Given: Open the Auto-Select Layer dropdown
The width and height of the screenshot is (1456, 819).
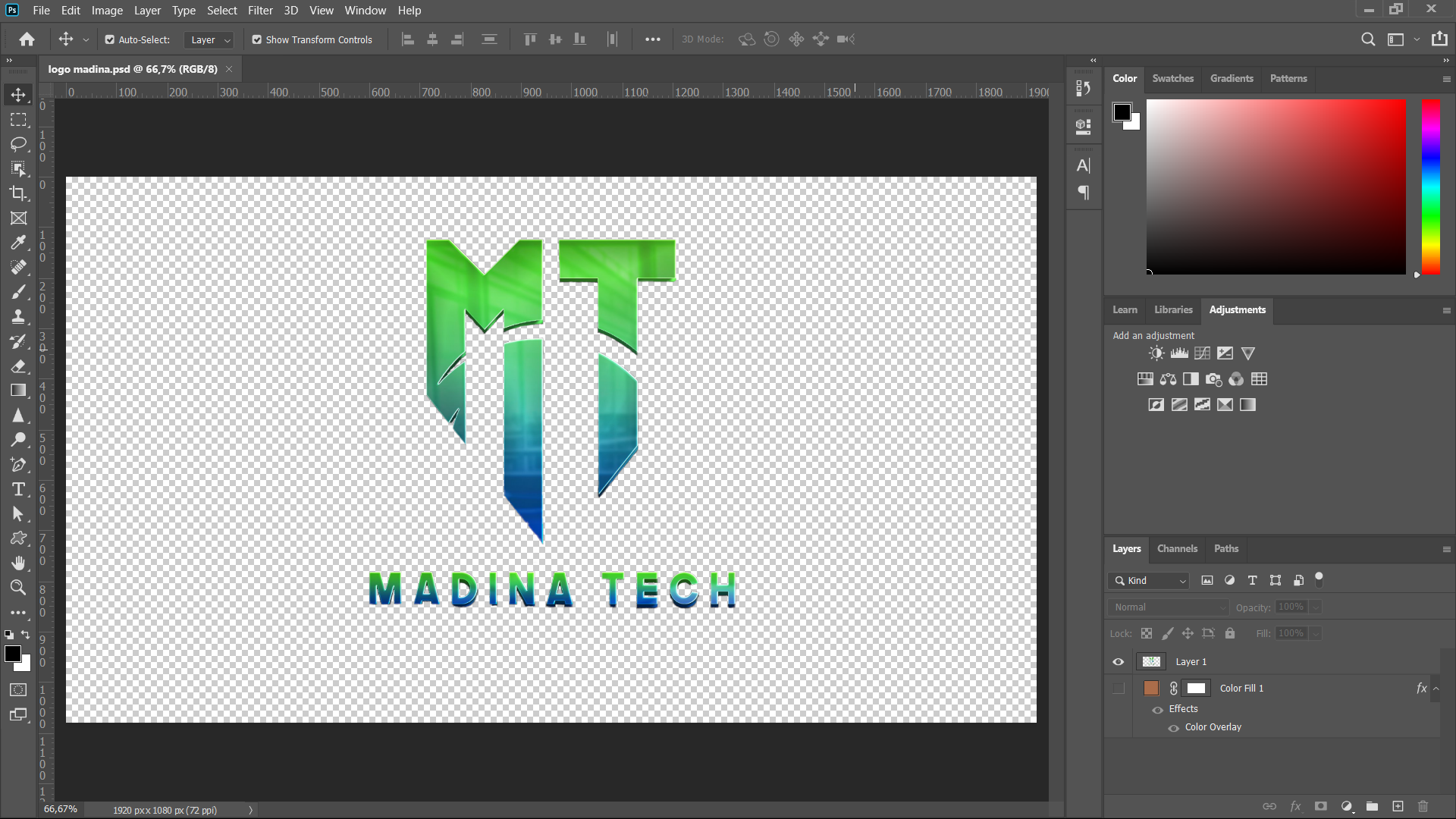Looking at the screenshot, I should click(209, 39).
